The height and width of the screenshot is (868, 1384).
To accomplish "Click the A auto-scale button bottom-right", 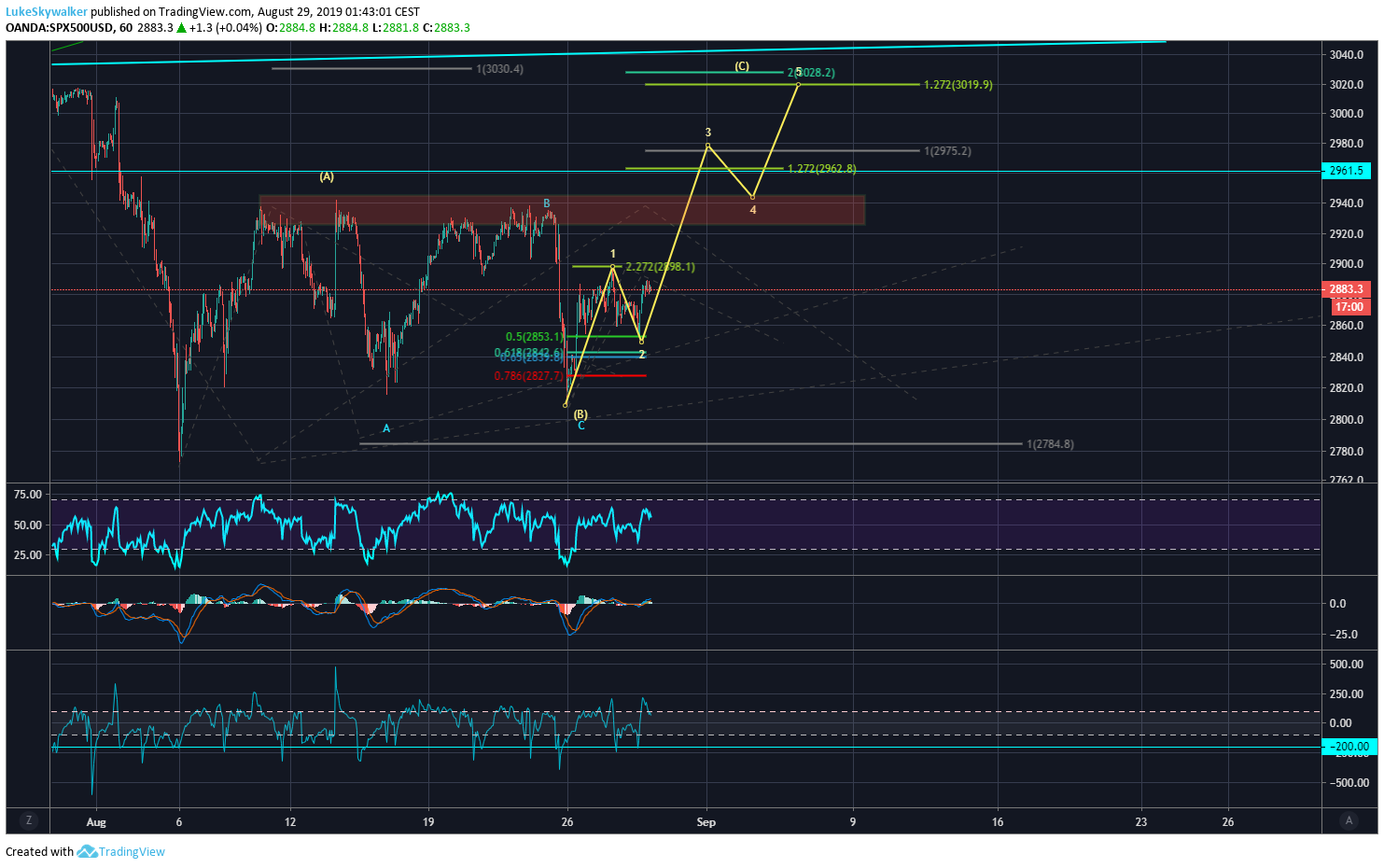I will pyautogui.click(x=1348, y=820).
